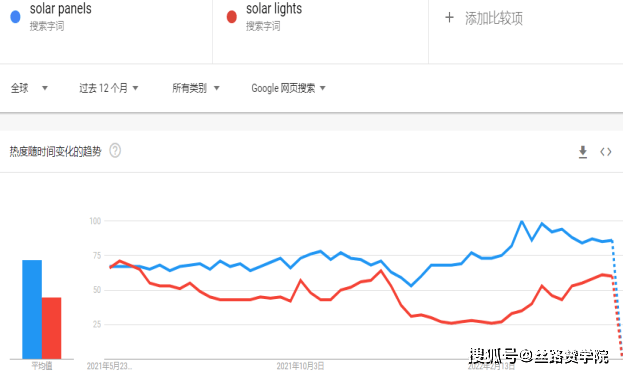This screenshot has width=623, height=373.
Task: Click the help question mark icon
Action: (115, 151)
